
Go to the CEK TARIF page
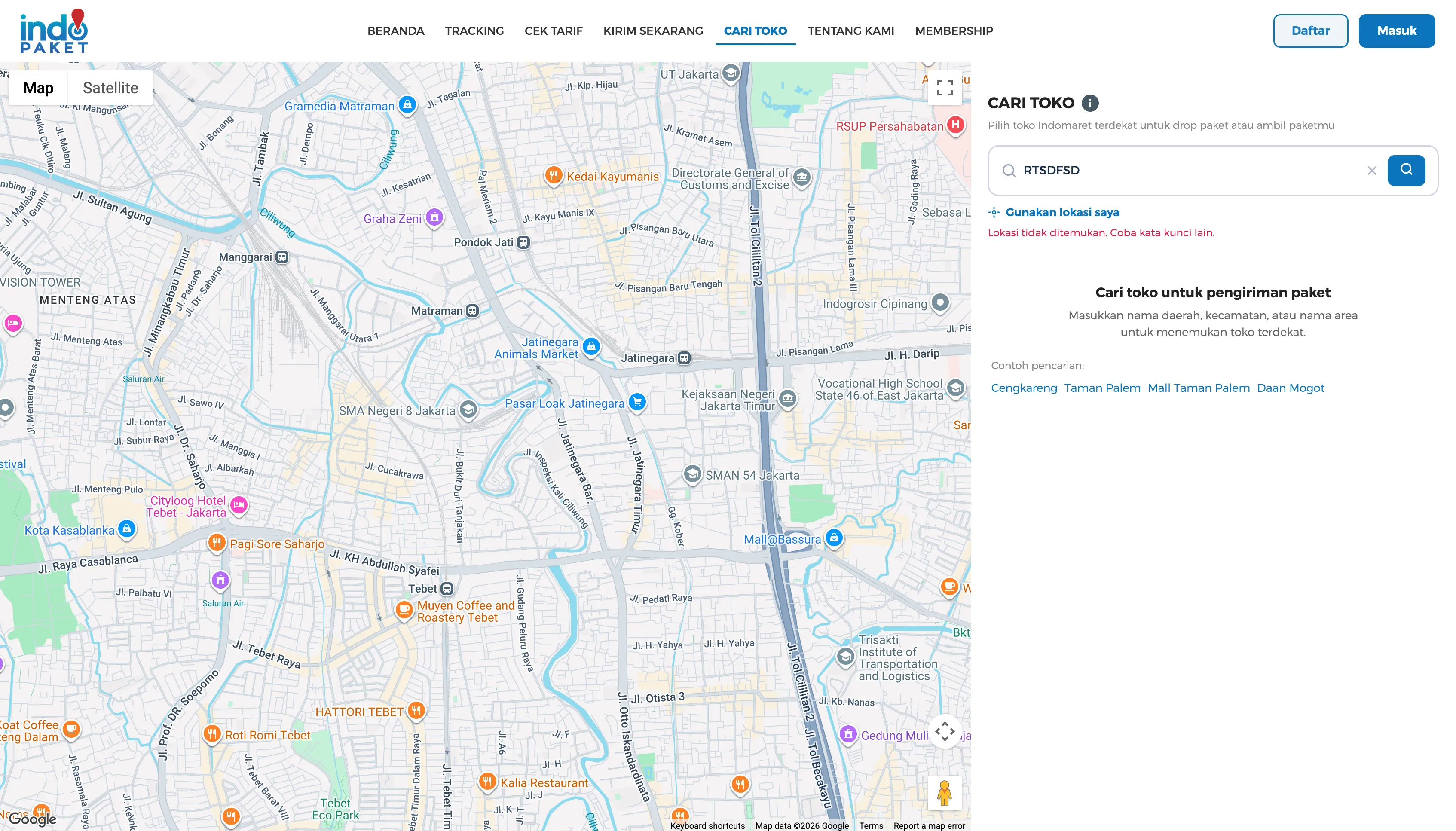[x=553, y=31]
